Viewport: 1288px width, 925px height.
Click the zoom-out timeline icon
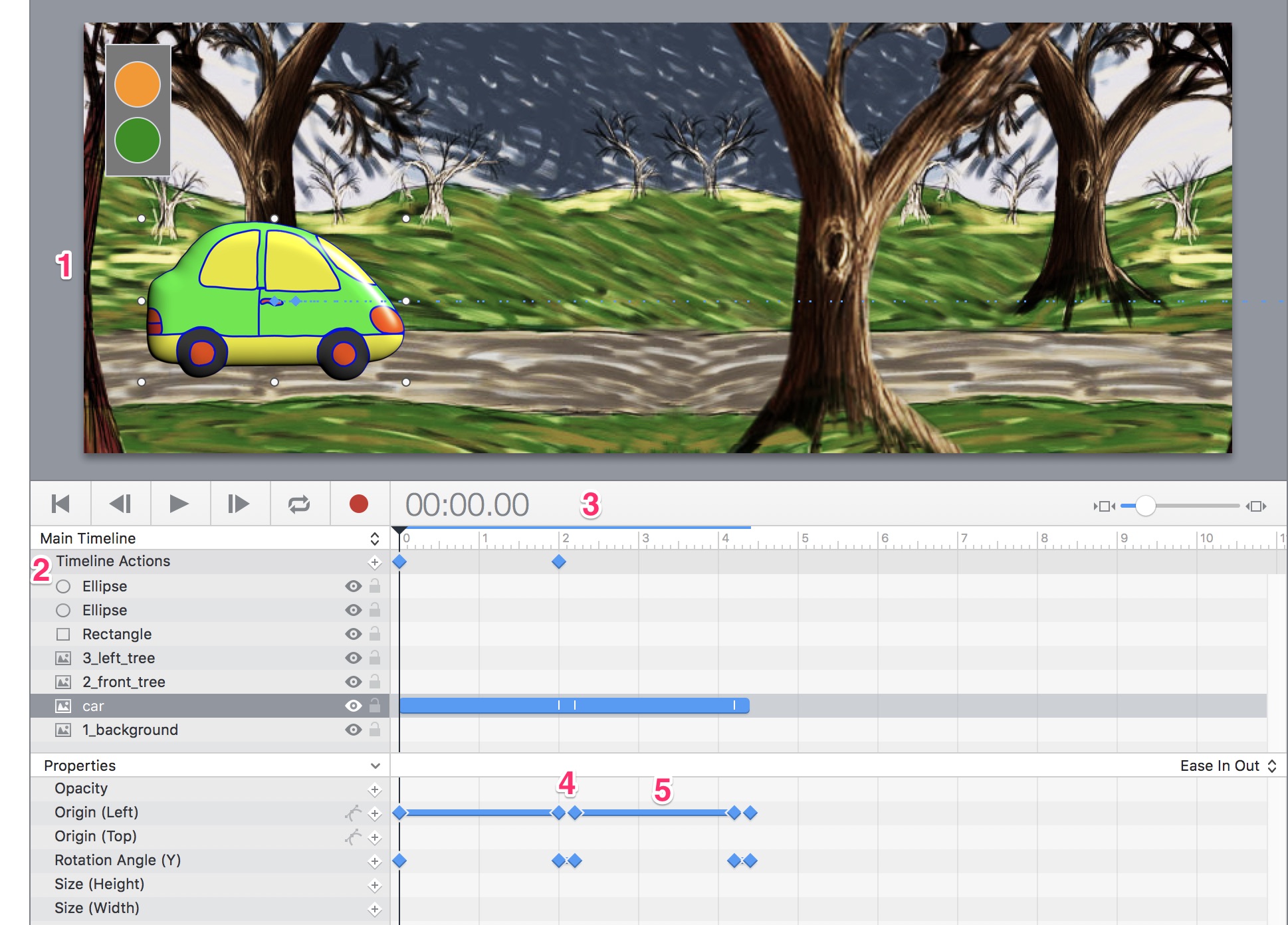(x=1105, y=506)
